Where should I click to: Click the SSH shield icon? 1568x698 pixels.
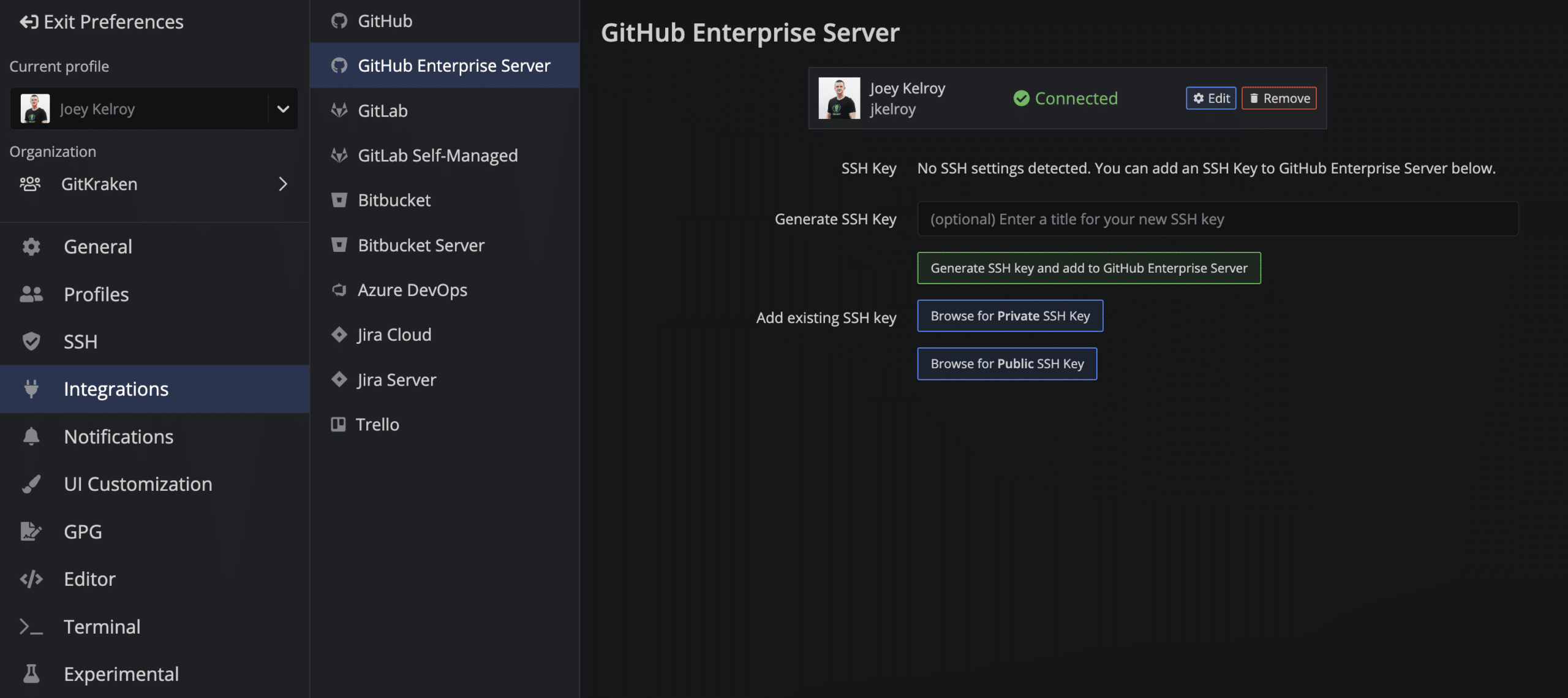pos(31,341)
